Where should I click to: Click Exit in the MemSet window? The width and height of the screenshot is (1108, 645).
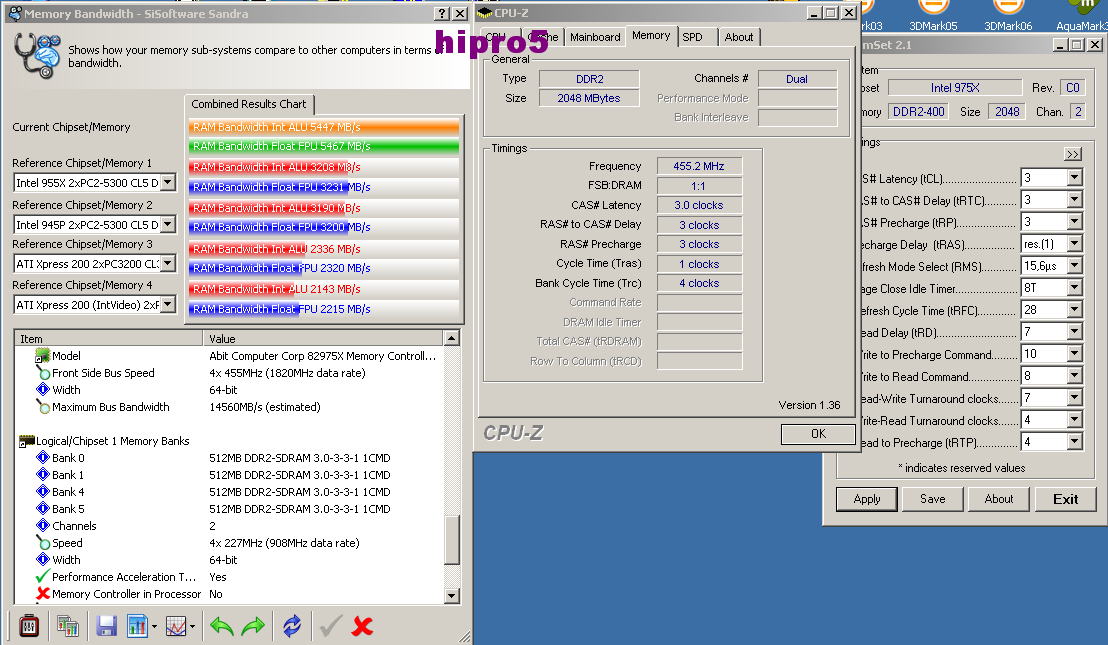tap(1066, 499)
